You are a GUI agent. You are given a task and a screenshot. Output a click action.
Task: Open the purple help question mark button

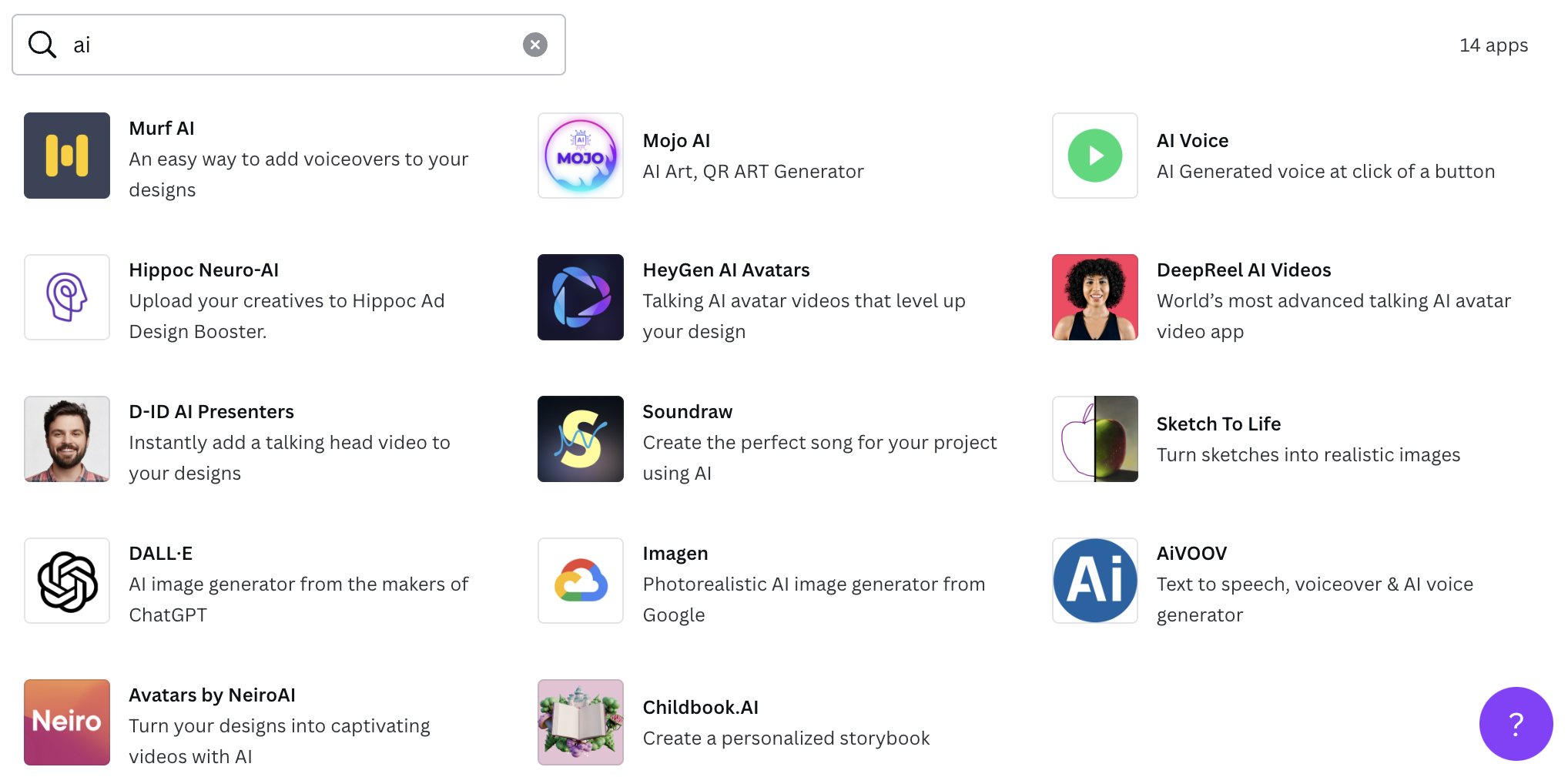coord(1516,724)
